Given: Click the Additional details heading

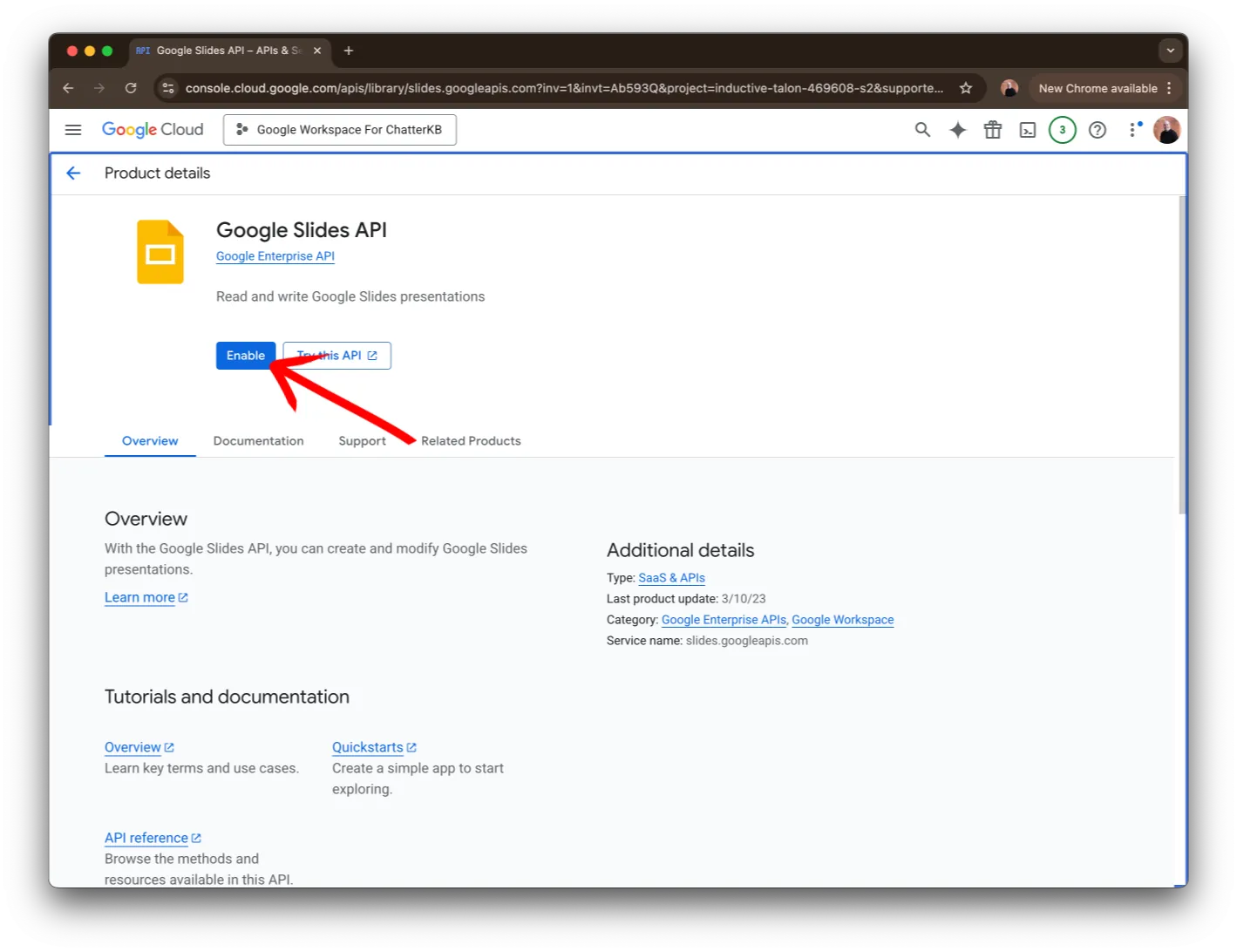Looking at the screenshot, I should (680, 550).
